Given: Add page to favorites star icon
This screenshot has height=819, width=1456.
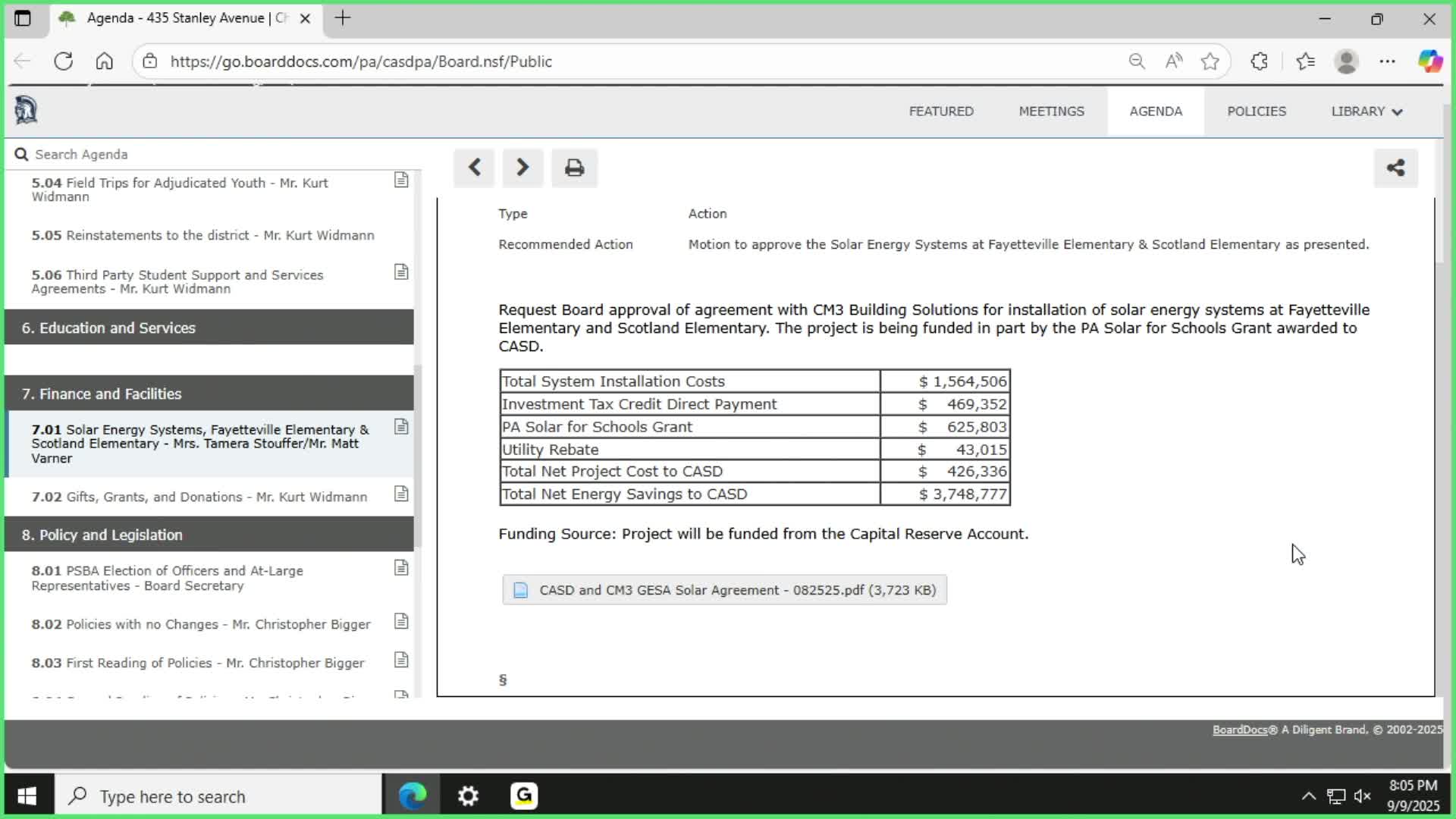Looking at the screenshot, I should click(1210, 61).
